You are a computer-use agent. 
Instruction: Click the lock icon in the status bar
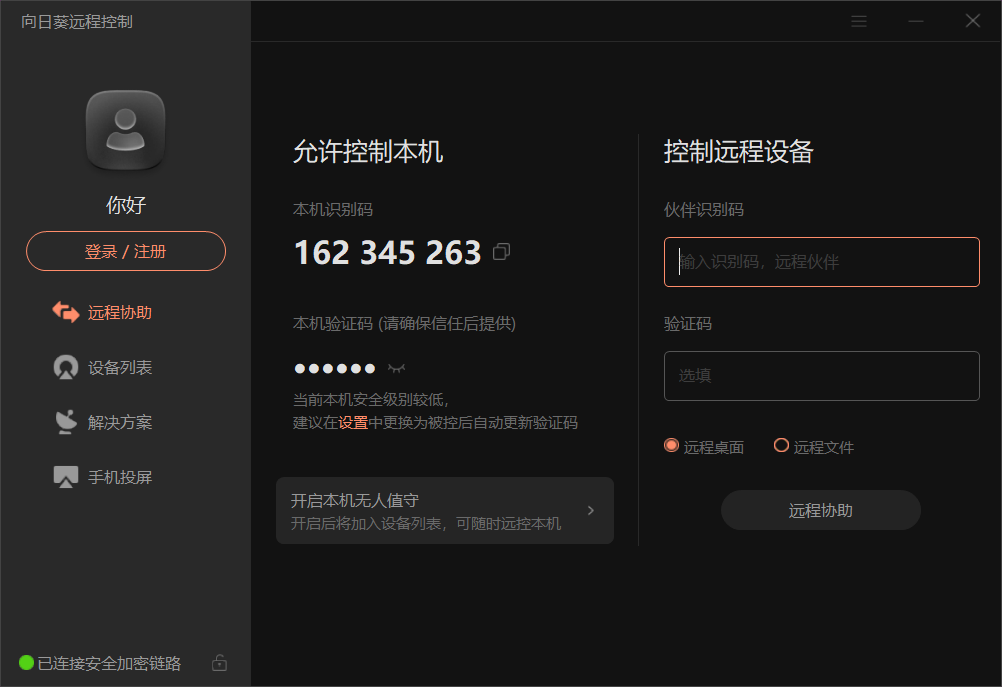pyautogui.click(x=220, y=663)
